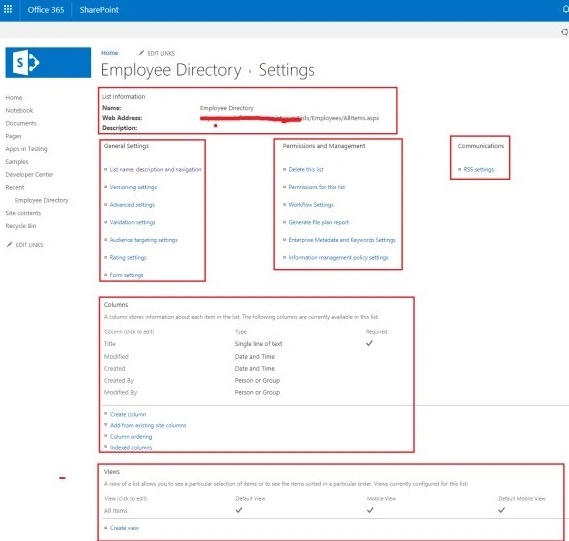Click SharePoint in the top bar
Viewport: 569px width, 541px height.
click(x=99, y=10)
